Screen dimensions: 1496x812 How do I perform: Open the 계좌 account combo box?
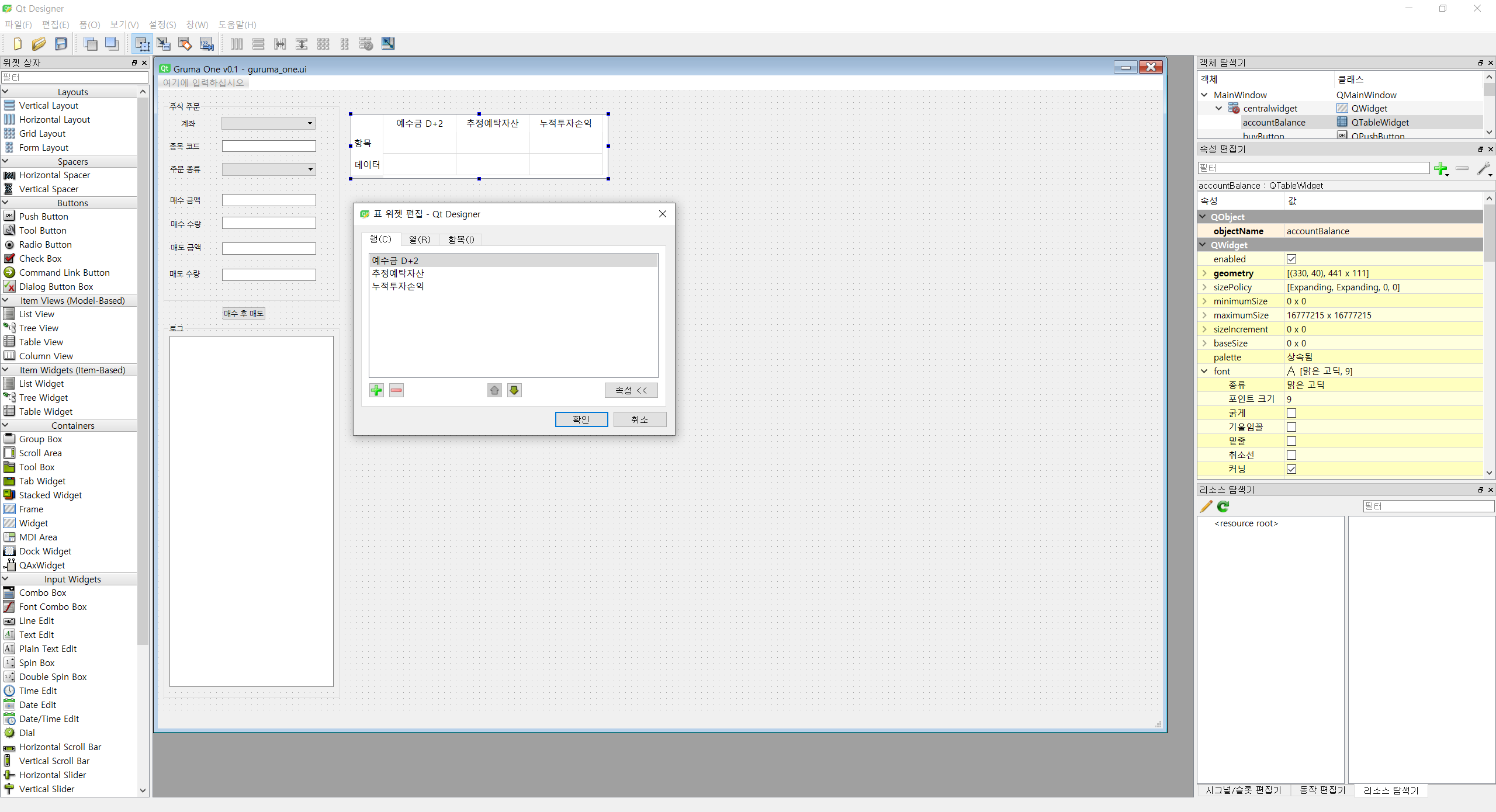point(269,123)
